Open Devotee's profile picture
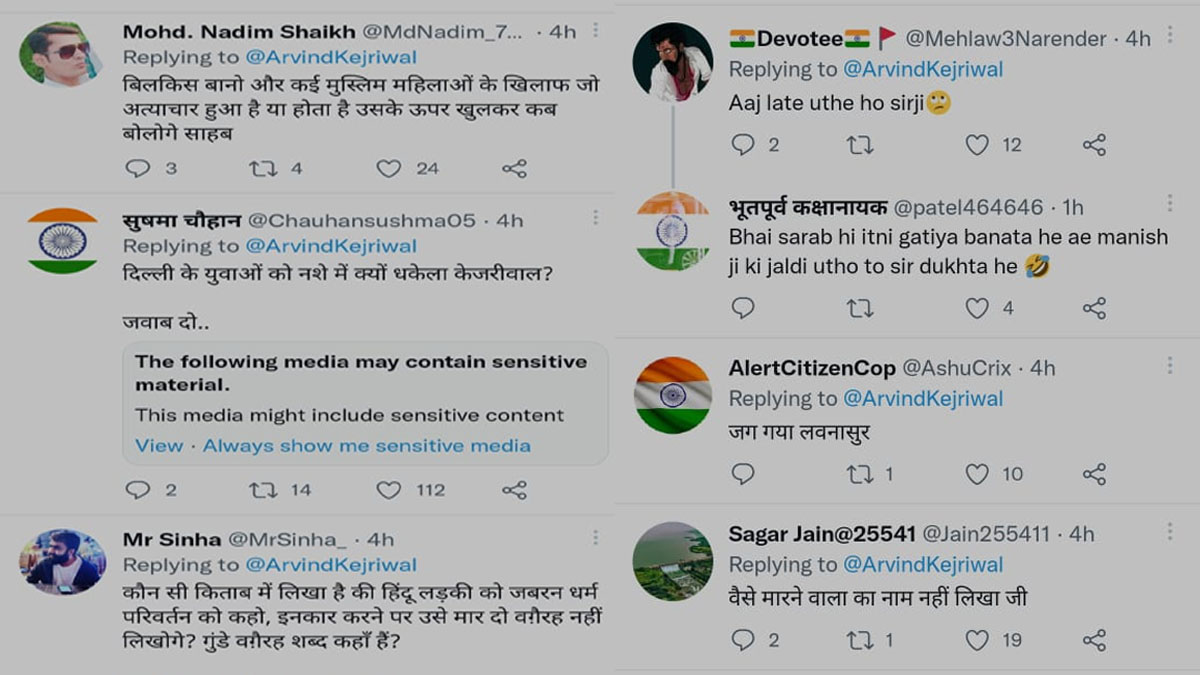 (x=672, y=62)
